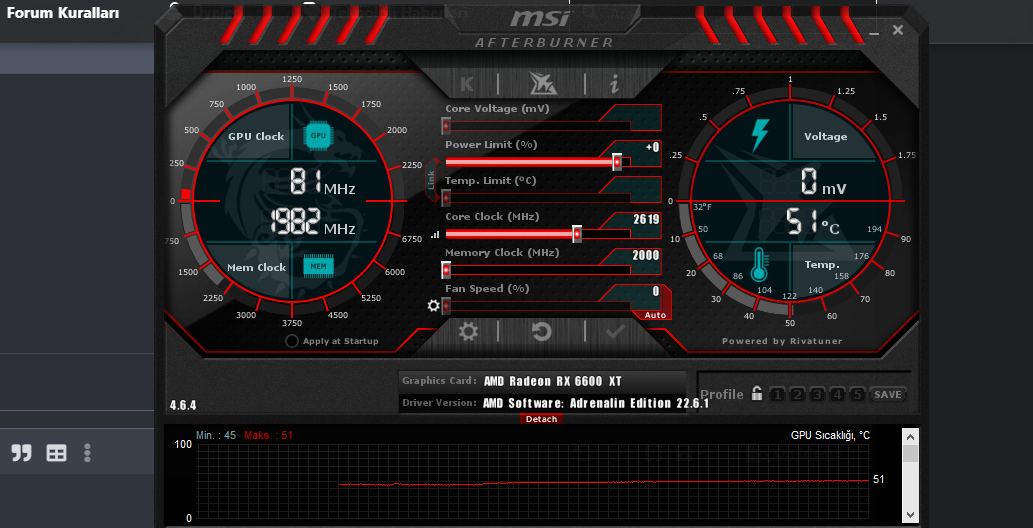Click the 51 °C temperature readout
1033x528 pixels.
click(813, 223)
